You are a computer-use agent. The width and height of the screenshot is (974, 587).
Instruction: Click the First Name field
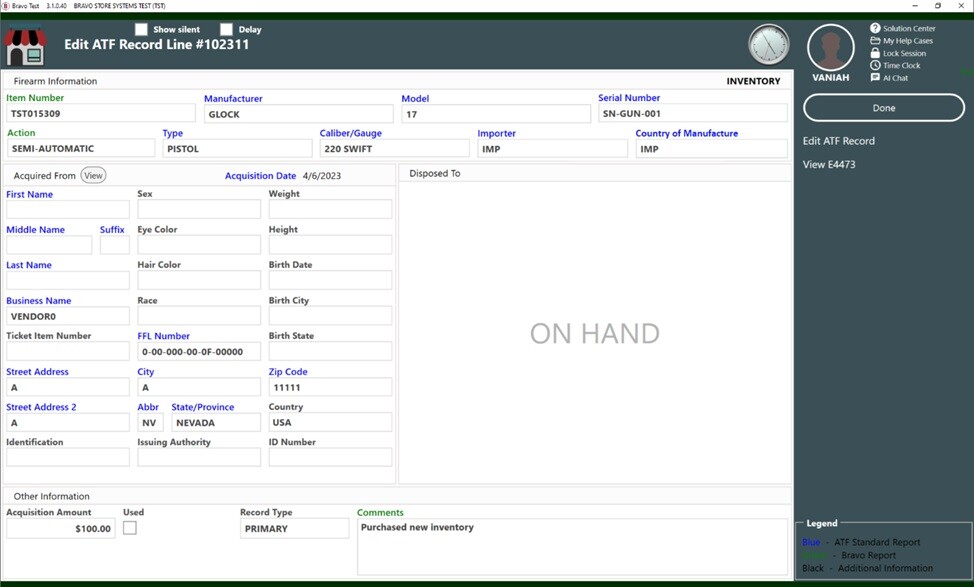(68, 209)
